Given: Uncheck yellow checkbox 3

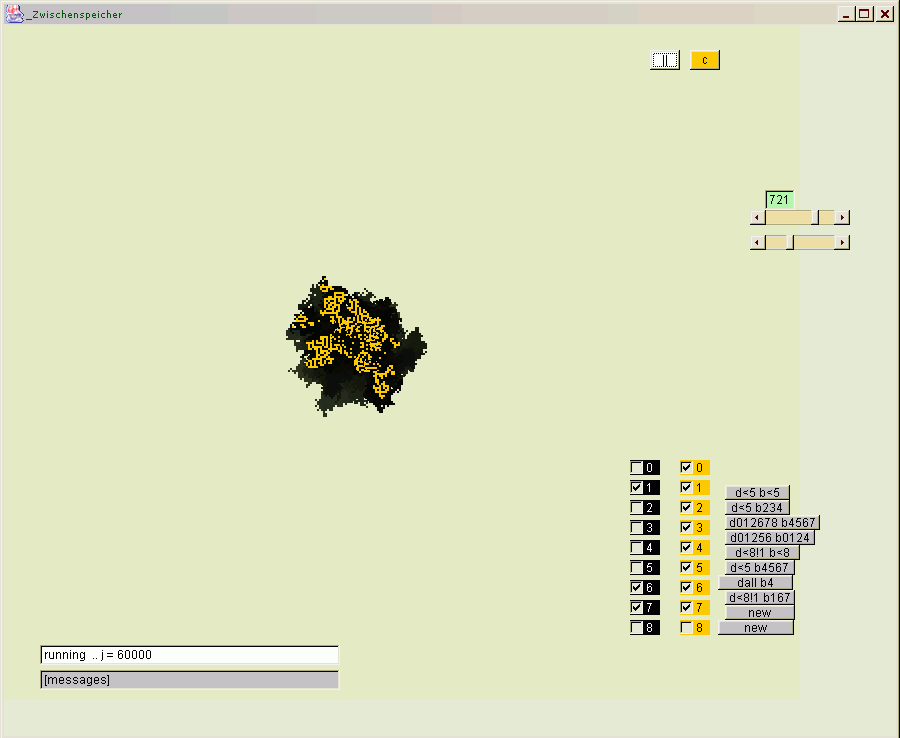Looking at the screenshot, I should click(686, 527).
